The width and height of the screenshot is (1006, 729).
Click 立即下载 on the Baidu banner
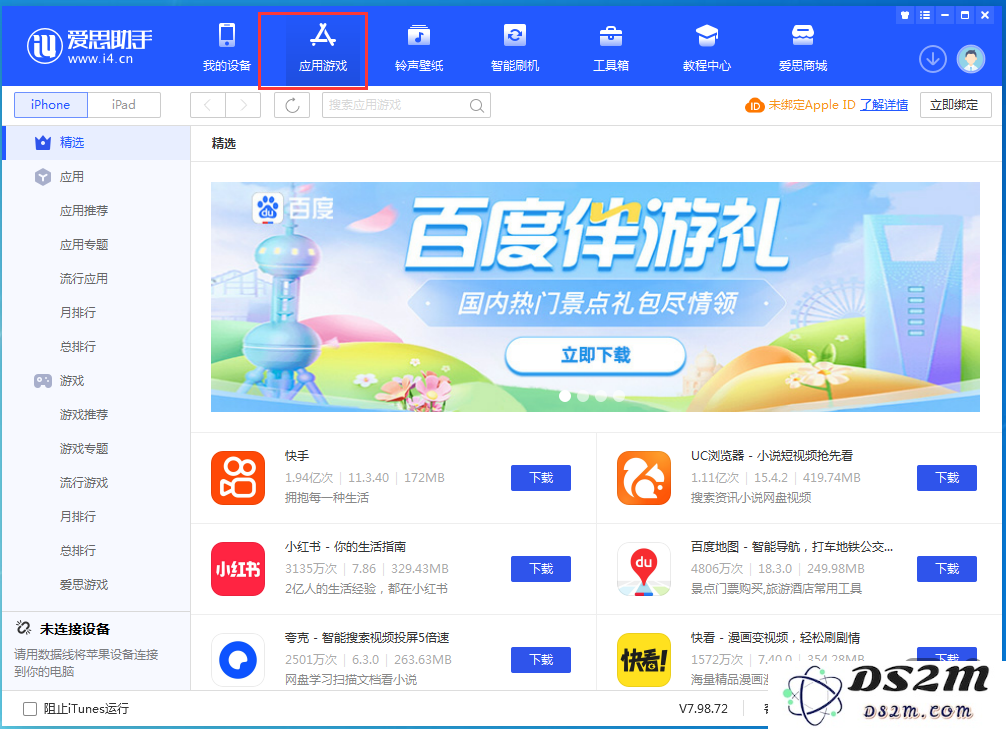(x=595, y=355)
